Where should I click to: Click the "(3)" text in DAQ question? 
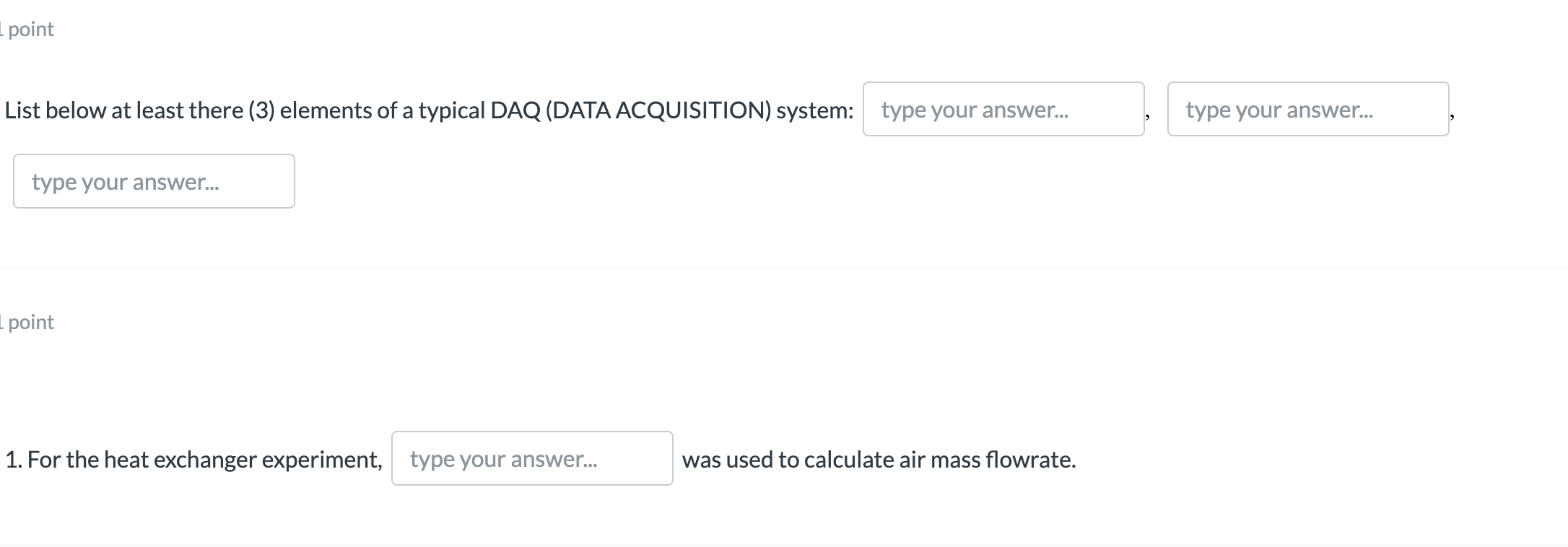point(262,110)
